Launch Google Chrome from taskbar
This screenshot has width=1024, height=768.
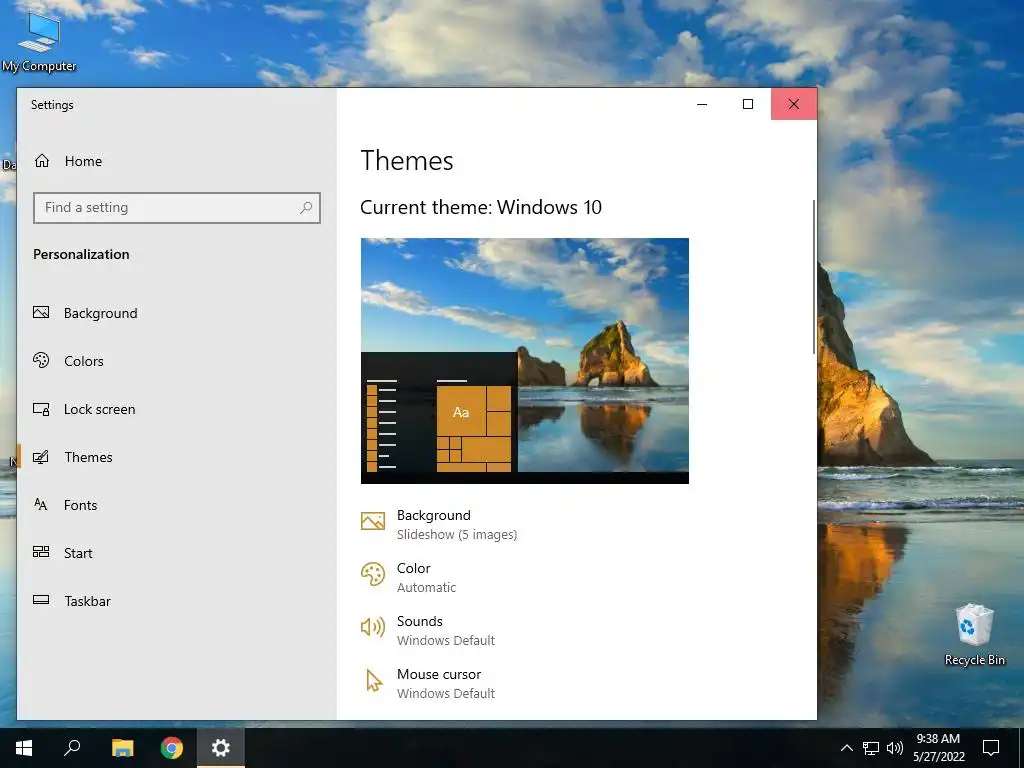172,748
